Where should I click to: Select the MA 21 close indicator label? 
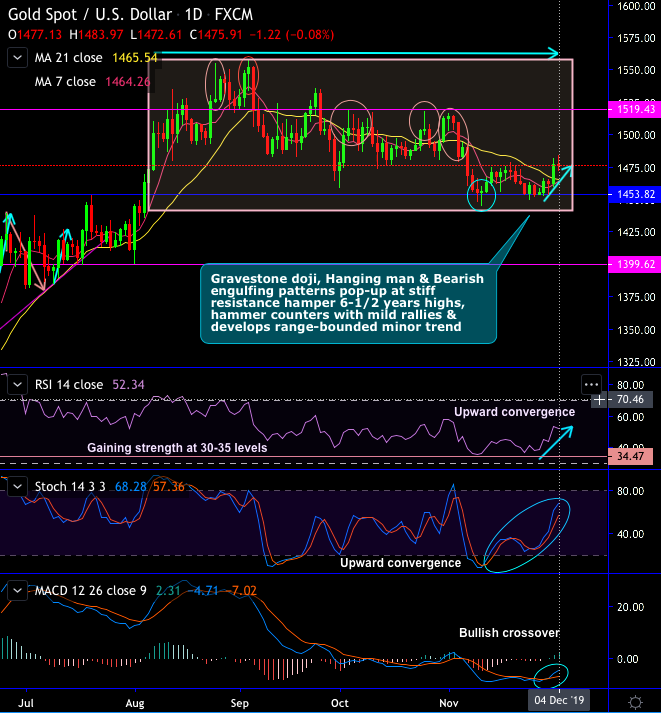[69, 58]
